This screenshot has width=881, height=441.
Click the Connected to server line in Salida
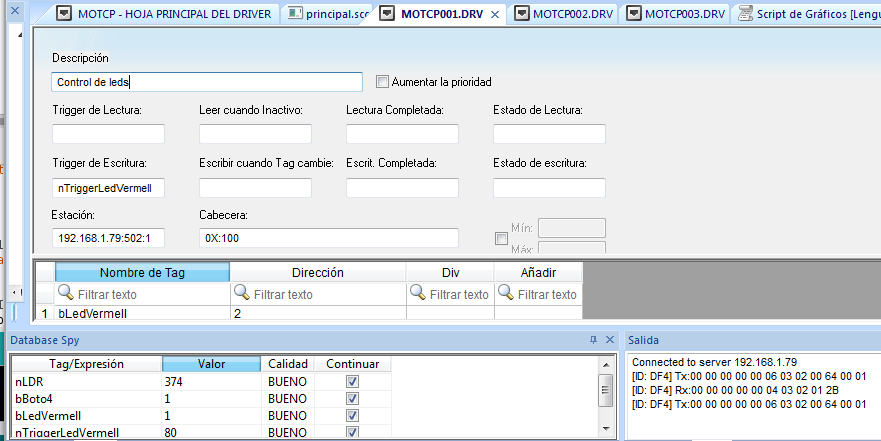click(714, 362)
